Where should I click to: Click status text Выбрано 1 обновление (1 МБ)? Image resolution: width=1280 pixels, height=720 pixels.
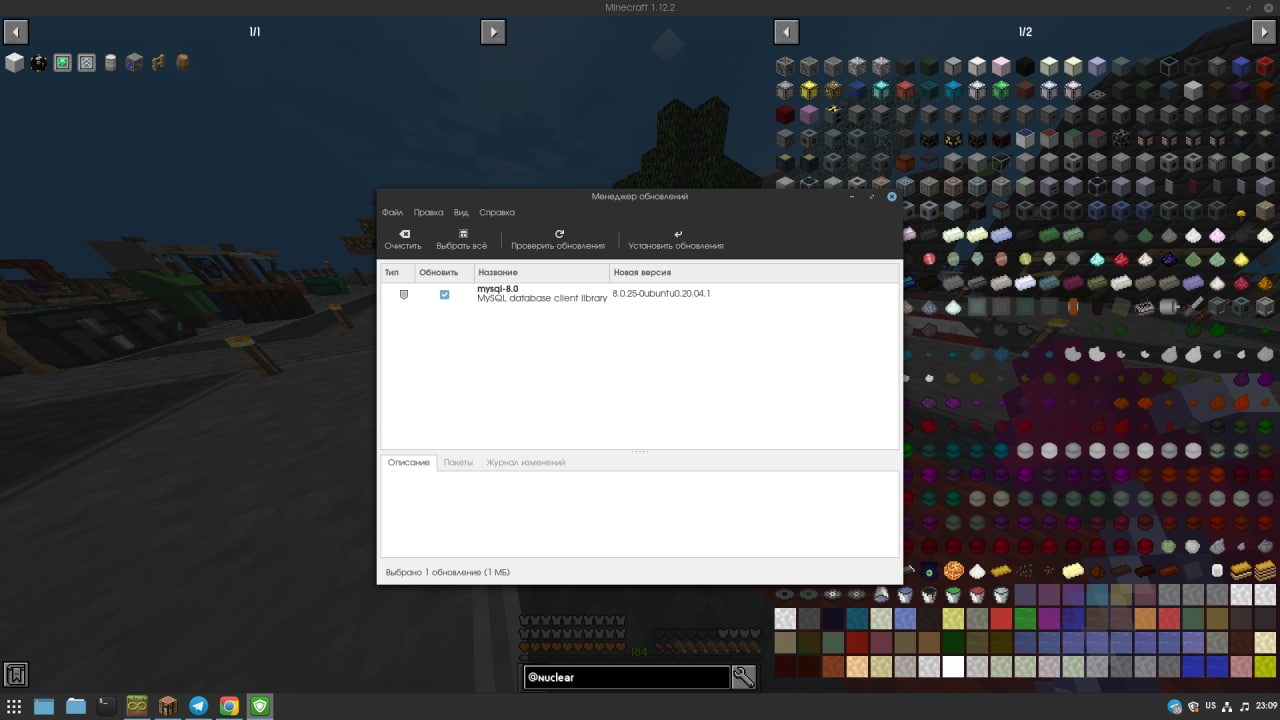[447, 572]
